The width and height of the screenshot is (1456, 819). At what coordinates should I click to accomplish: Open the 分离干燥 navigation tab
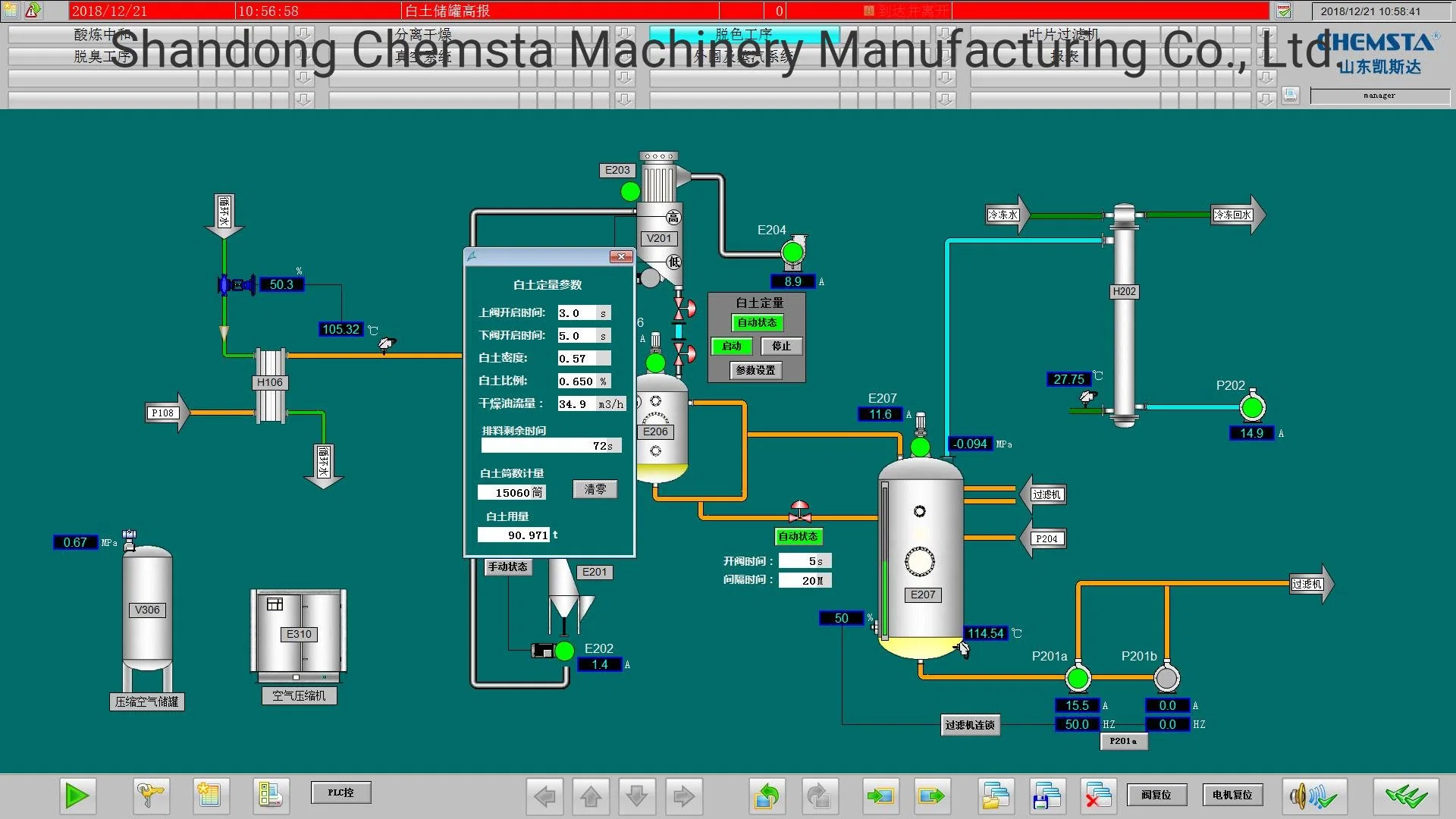coord(423,35)
